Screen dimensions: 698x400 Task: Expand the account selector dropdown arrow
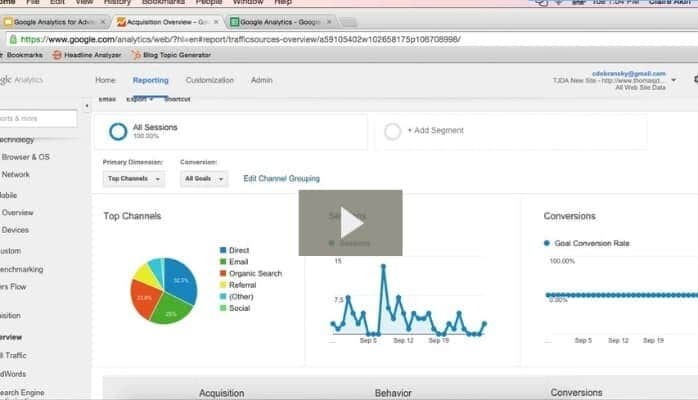point(674,81)
